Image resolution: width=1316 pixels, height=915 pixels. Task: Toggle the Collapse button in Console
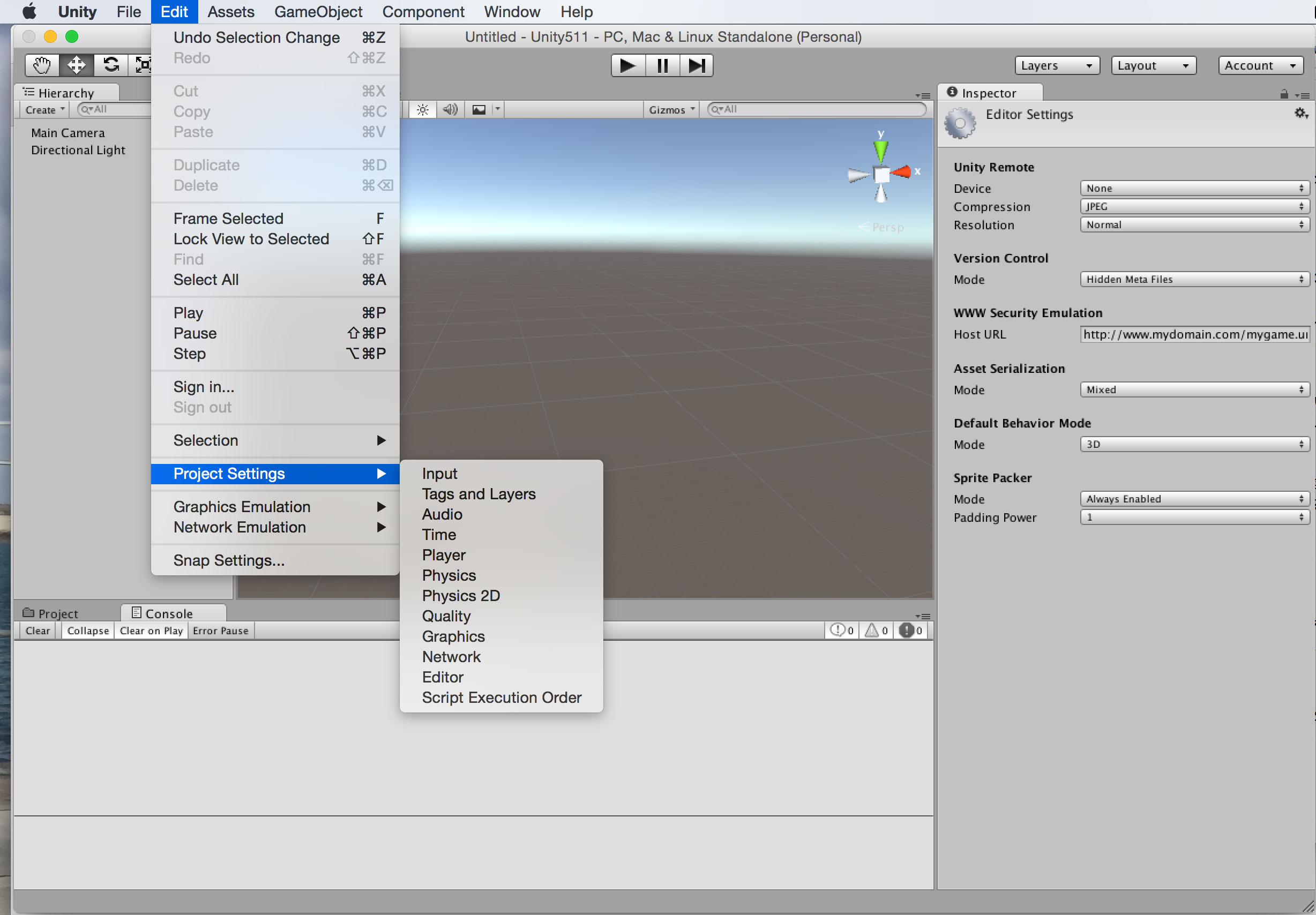[x=88, y=631]
